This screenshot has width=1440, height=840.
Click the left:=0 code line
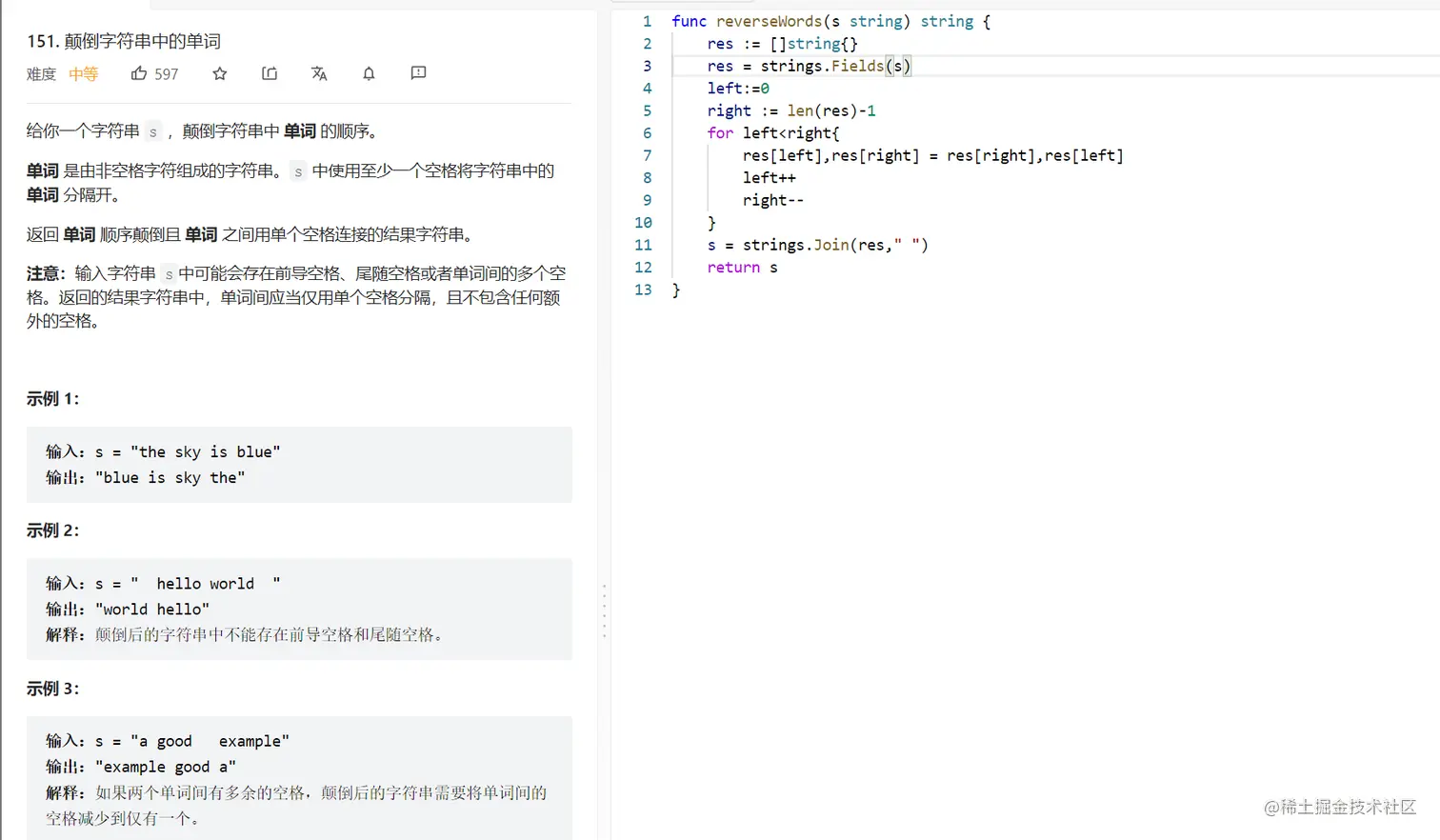click(x=738, y=89)
